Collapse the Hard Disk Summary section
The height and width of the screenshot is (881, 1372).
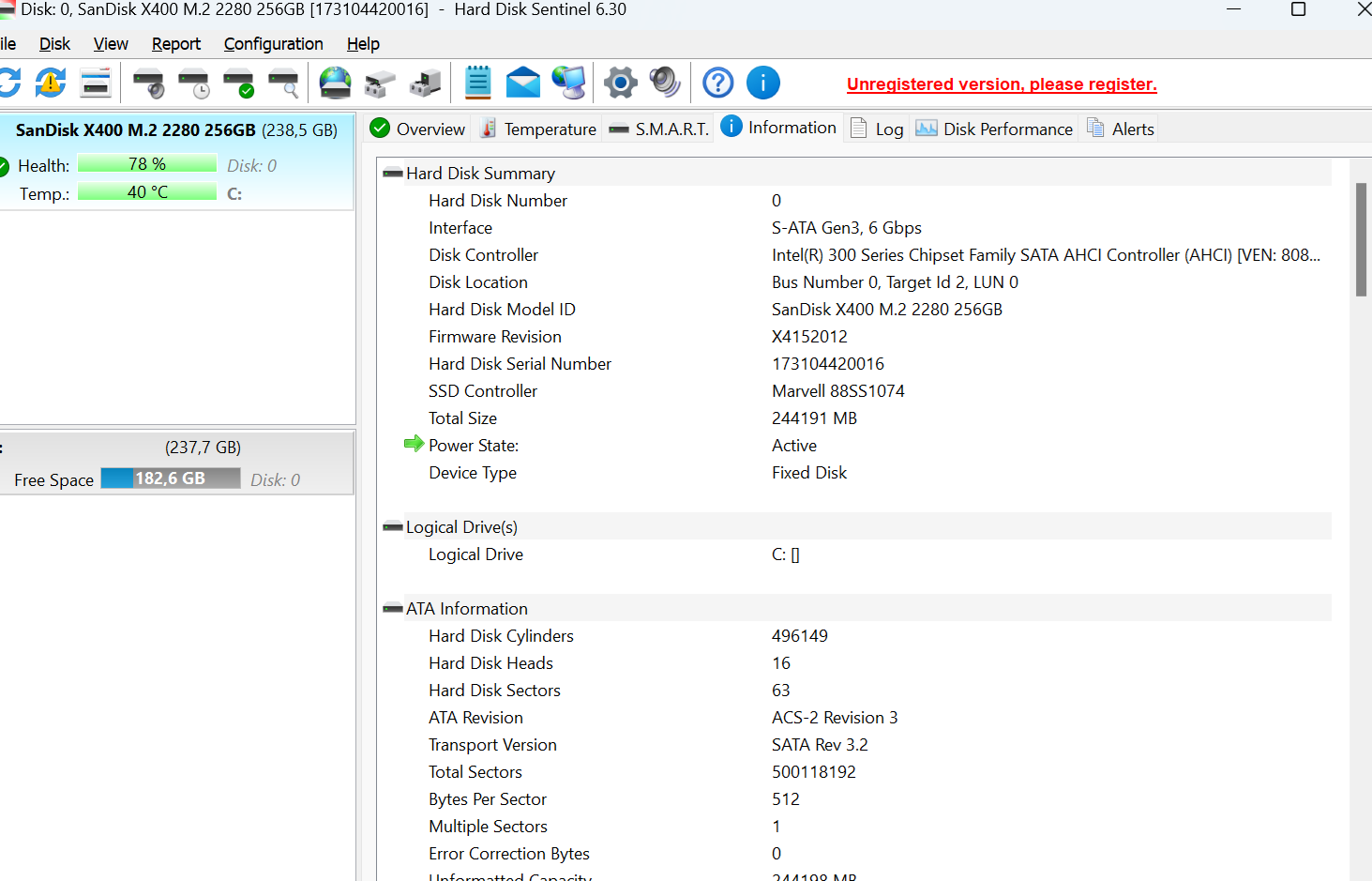coord(393,174)
